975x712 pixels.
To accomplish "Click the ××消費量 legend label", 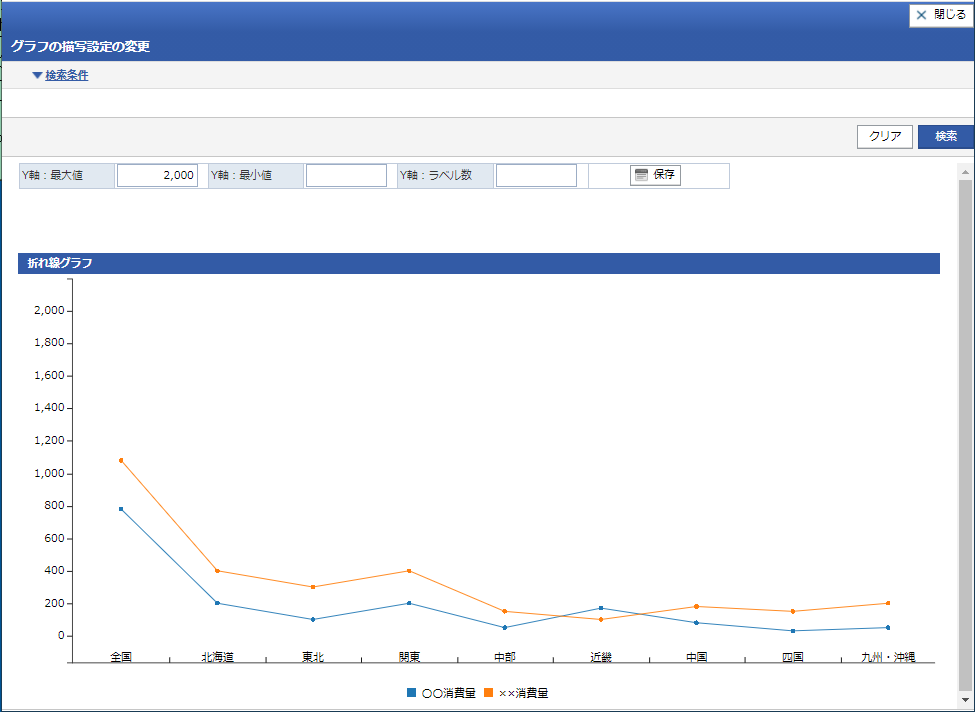I will point(524,693).
